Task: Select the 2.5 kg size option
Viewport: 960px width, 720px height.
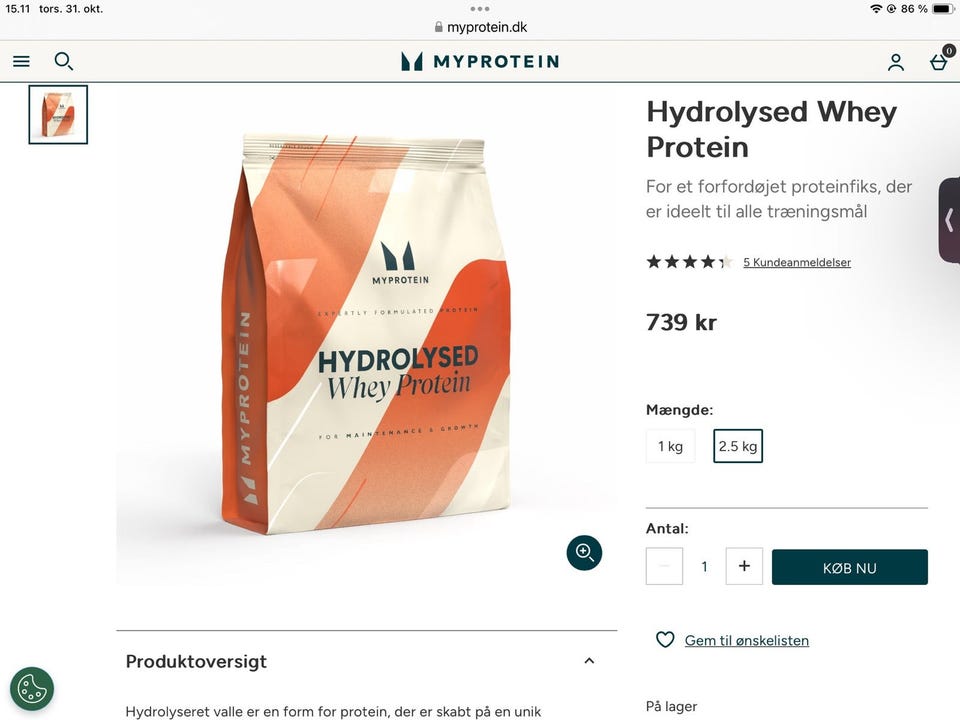Action: (738, 446)
